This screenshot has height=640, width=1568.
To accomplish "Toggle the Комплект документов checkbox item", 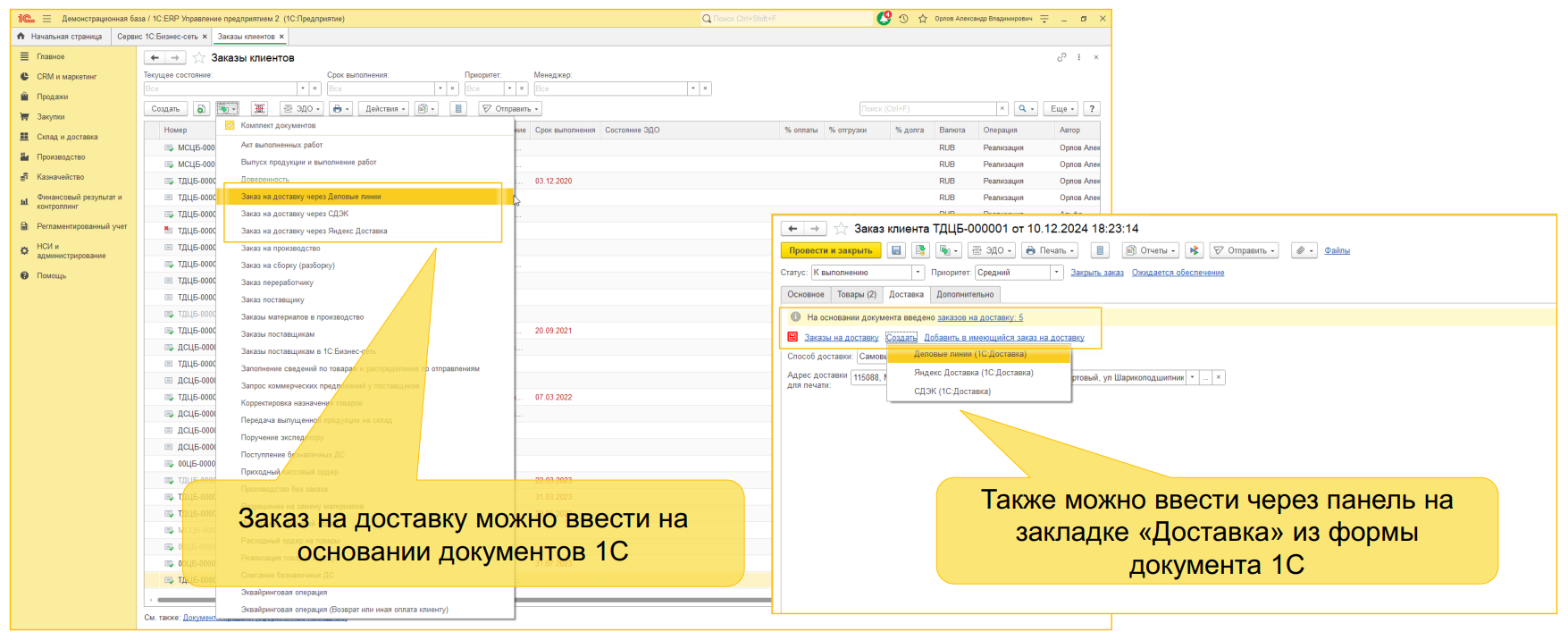I will coord(230,126).
